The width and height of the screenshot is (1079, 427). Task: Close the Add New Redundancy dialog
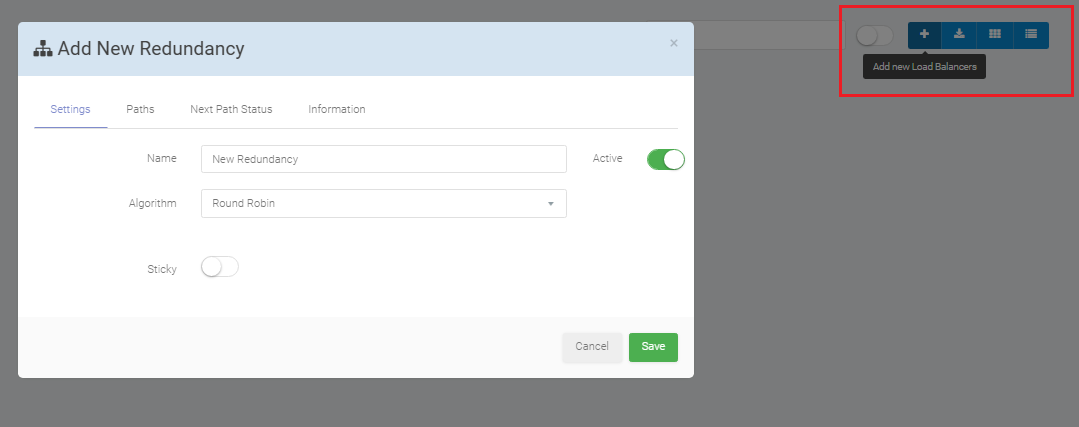click(x=674, y=43)
